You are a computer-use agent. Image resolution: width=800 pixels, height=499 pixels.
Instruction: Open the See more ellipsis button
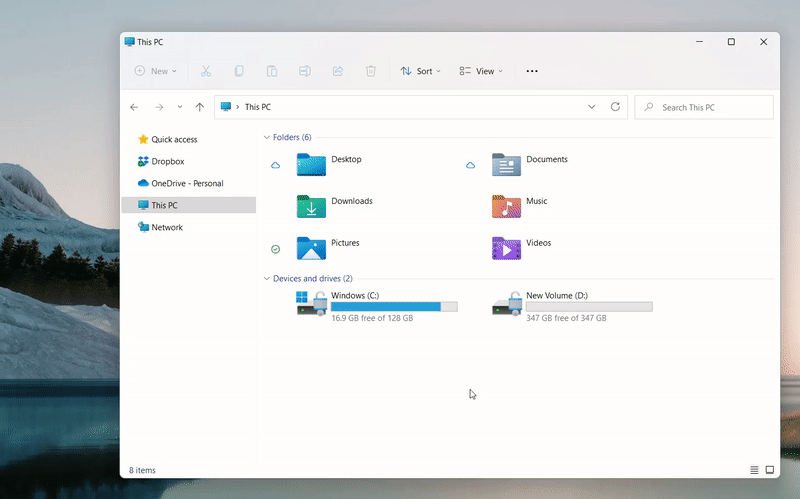click(x=532, y=71)
